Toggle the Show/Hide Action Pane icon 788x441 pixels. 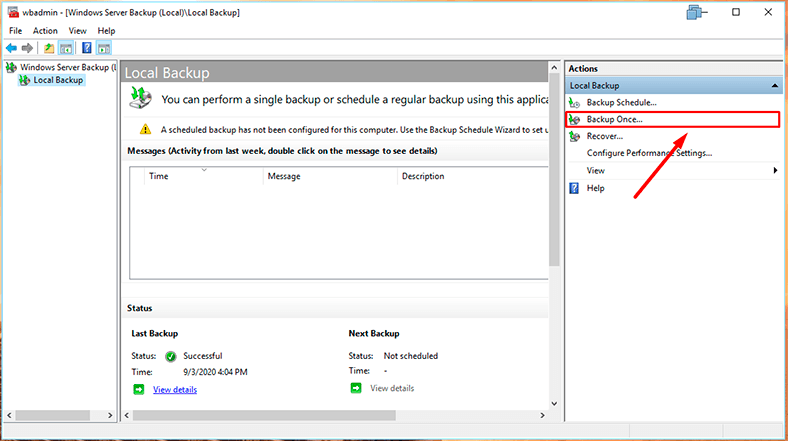click(x=104, y=48)
